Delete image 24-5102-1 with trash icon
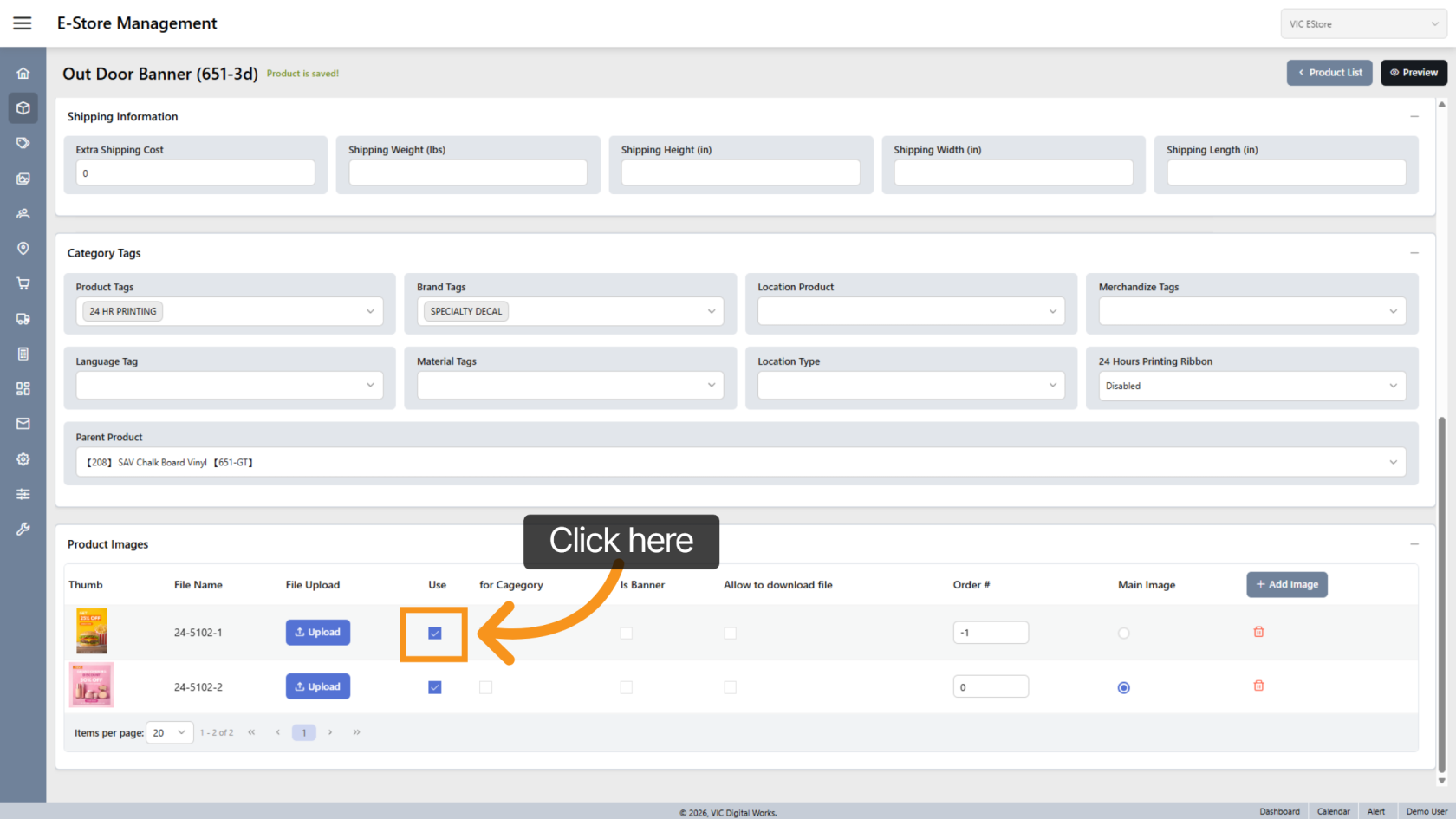 [x=1258, y=632]
